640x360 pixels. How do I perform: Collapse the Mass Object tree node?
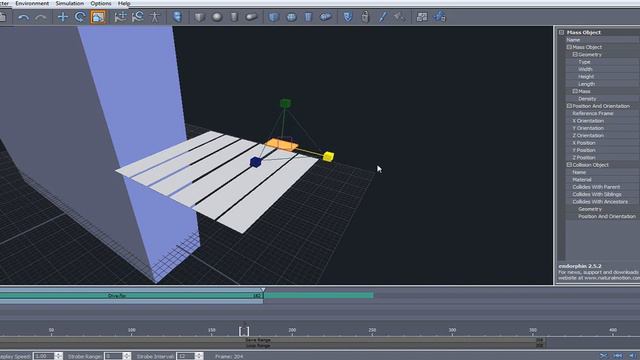click(x=569, y=47)
